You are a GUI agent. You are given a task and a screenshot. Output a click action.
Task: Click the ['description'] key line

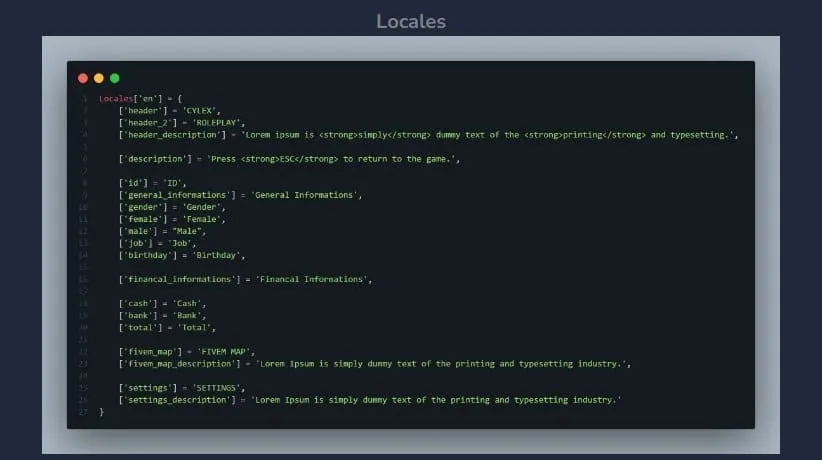pos(289,159)
